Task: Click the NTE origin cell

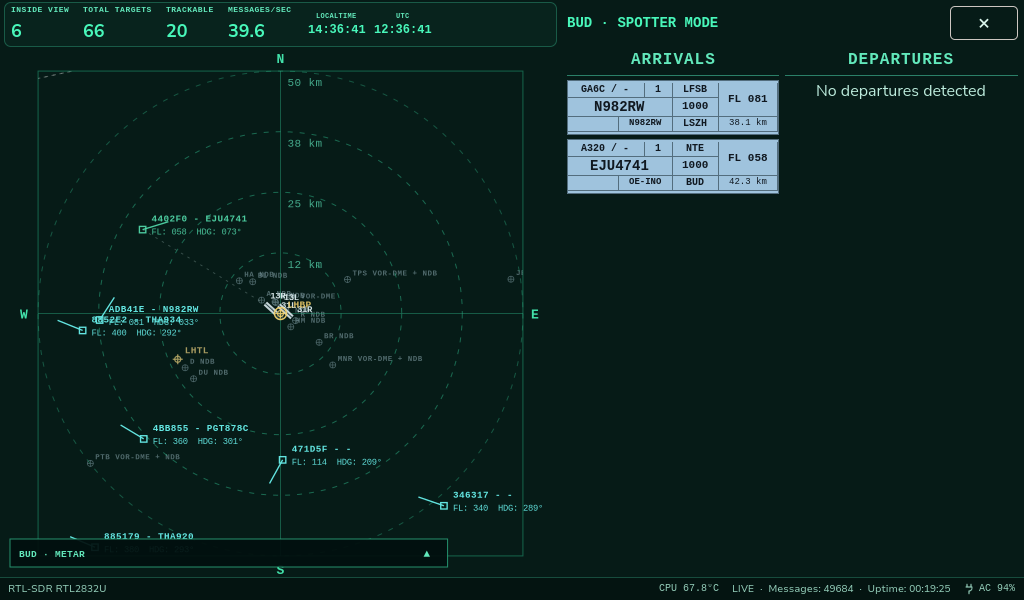Action: pyautogui.click(x=695, y=148)
